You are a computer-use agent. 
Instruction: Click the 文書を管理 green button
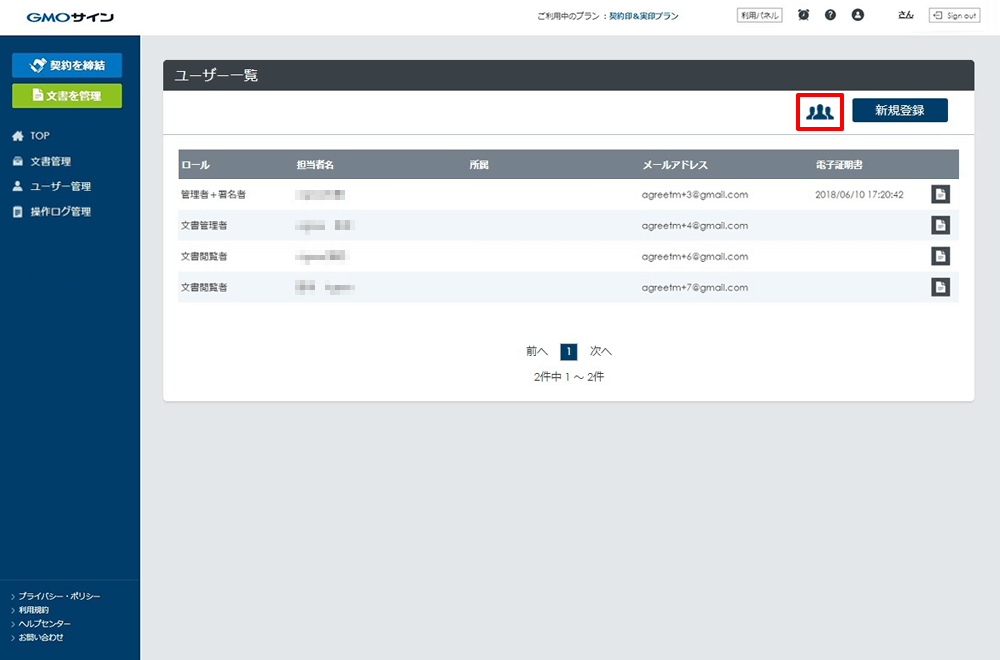coord(67,96)
